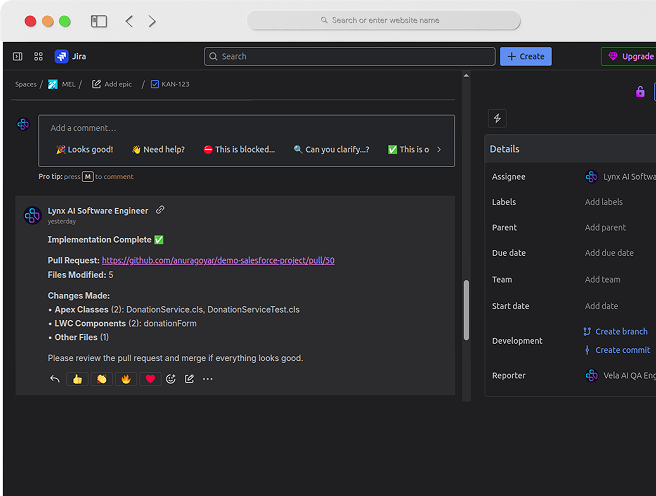Click Create branch link
Viewport: 656px width, 496px height.
click(x=616, y=332)
